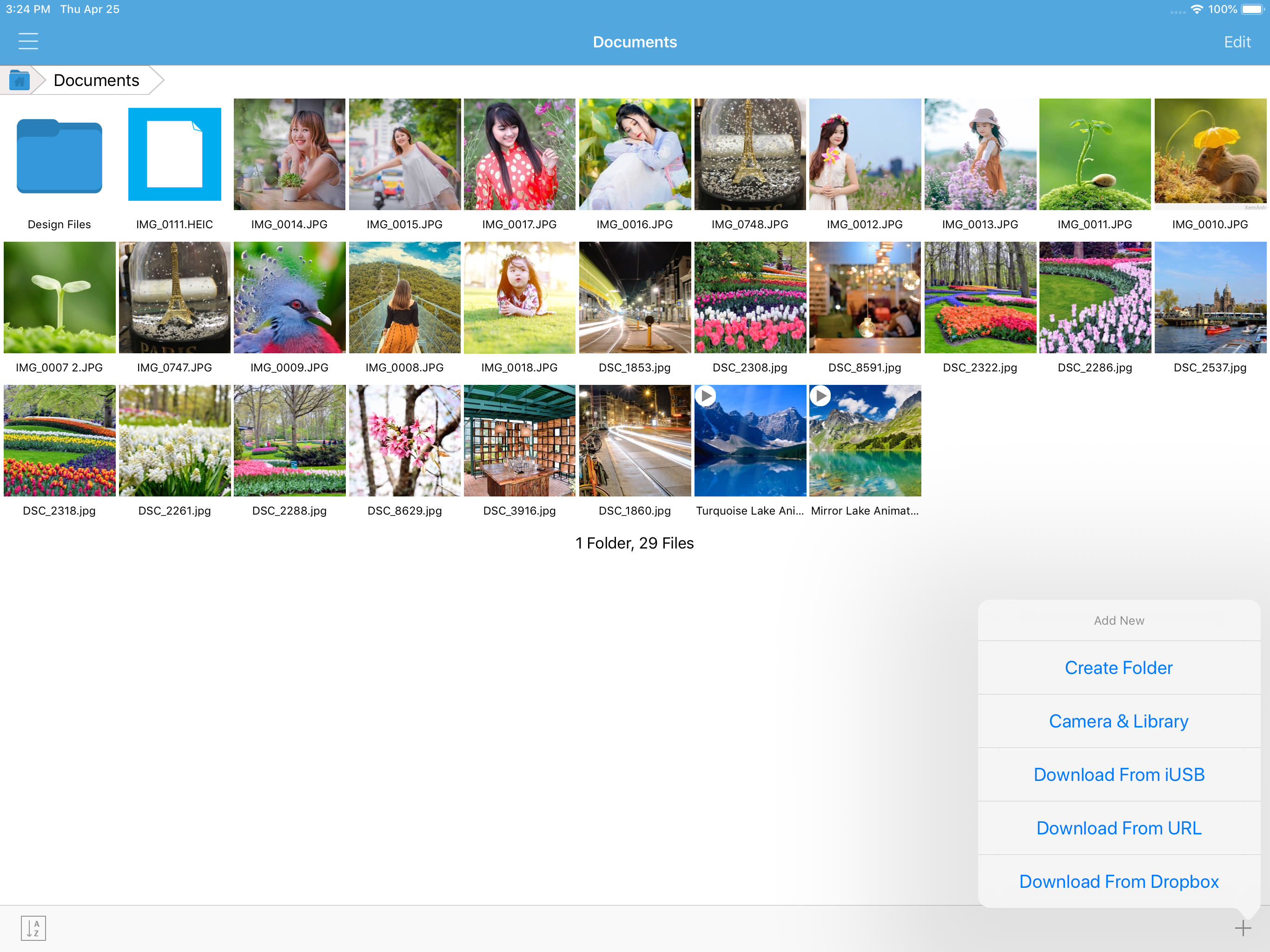Open IMG_0009.JPG blue bird photo
The height and width of the screenshot is (952, 1270).
(289, 297)
